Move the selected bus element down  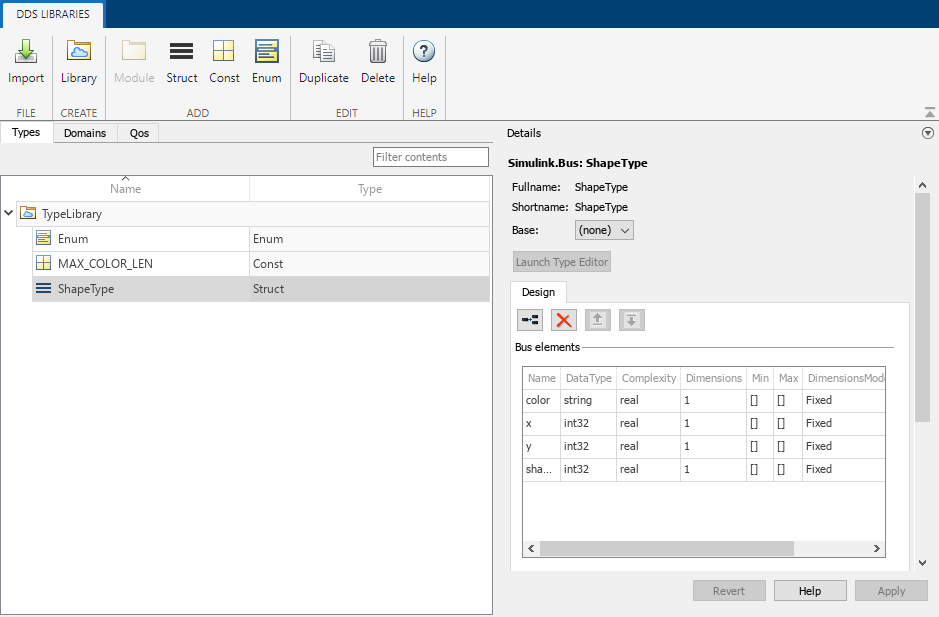[x=631, y=319]
